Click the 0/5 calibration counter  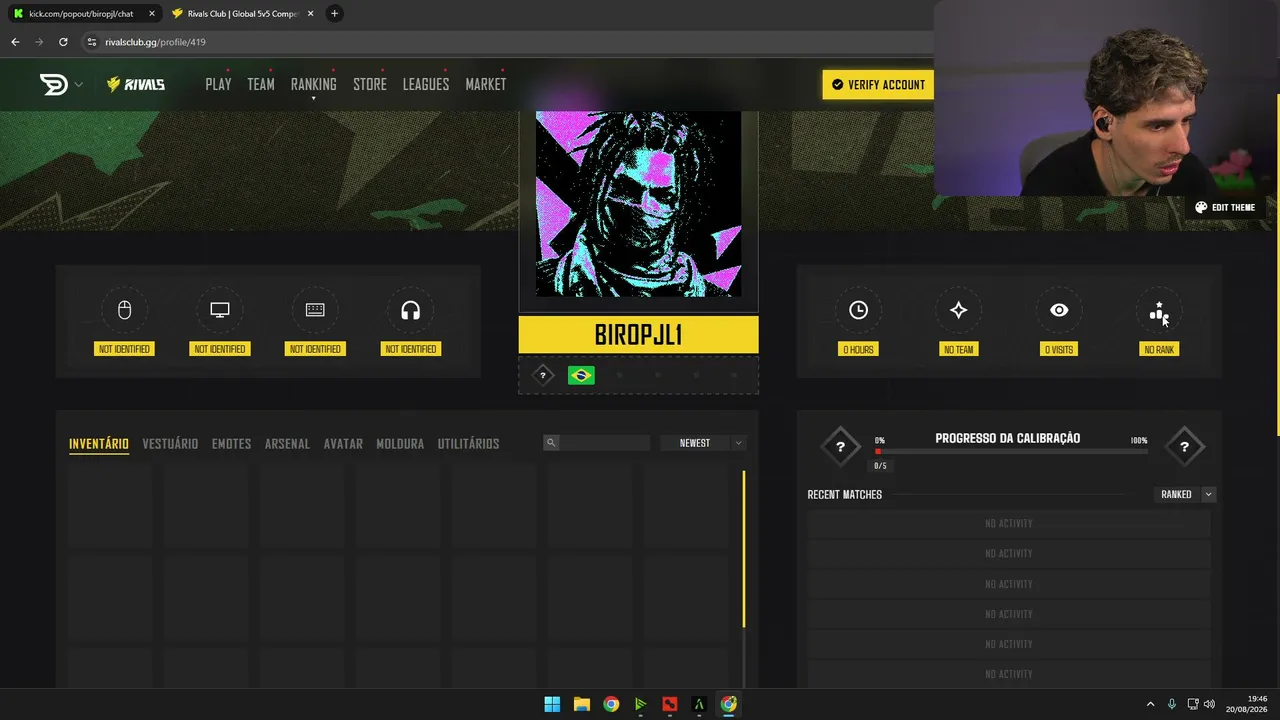(x=880, y=466)
